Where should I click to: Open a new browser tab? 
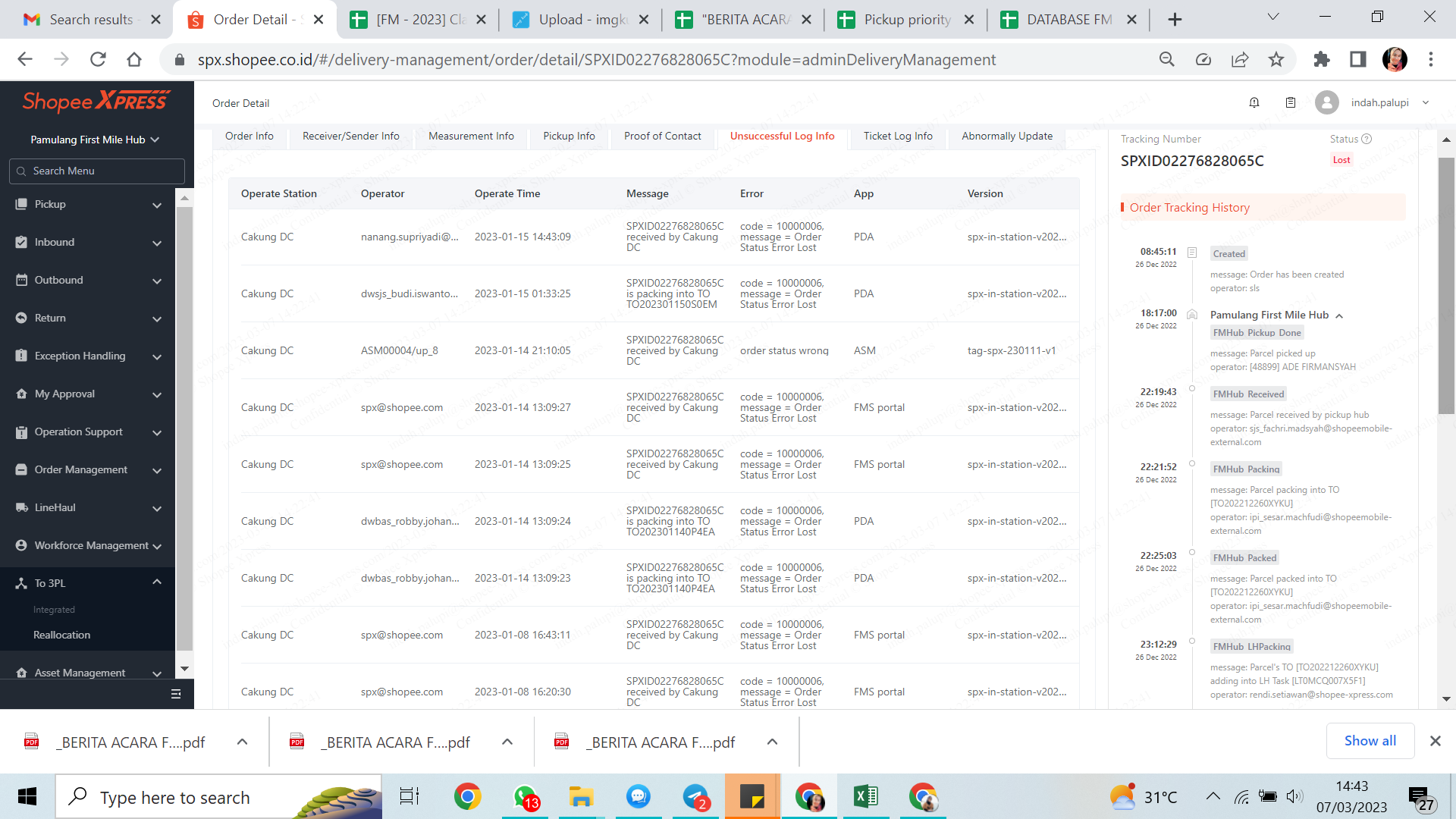(1175, 20)
